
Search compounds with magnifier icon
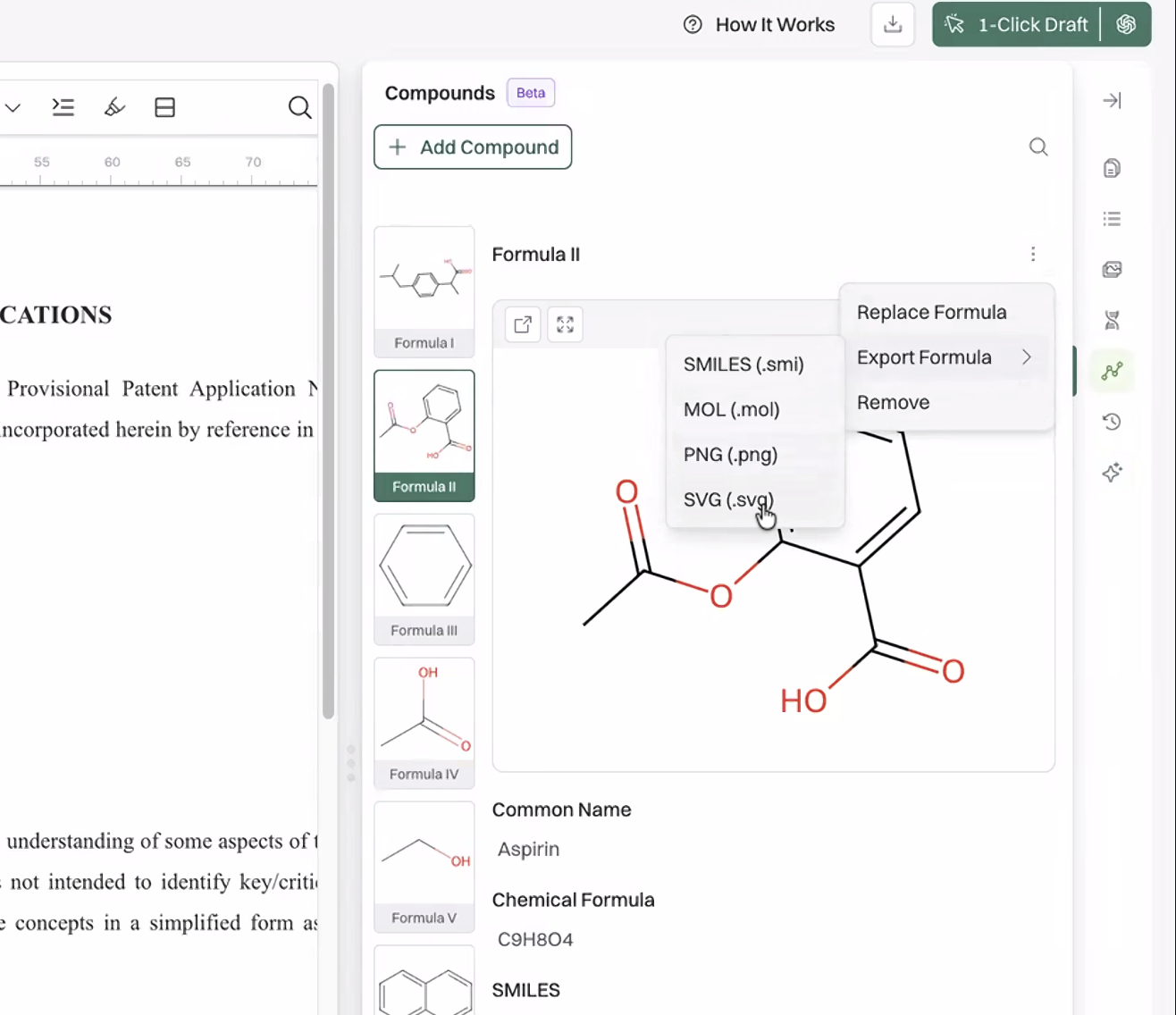(1037, 147)
